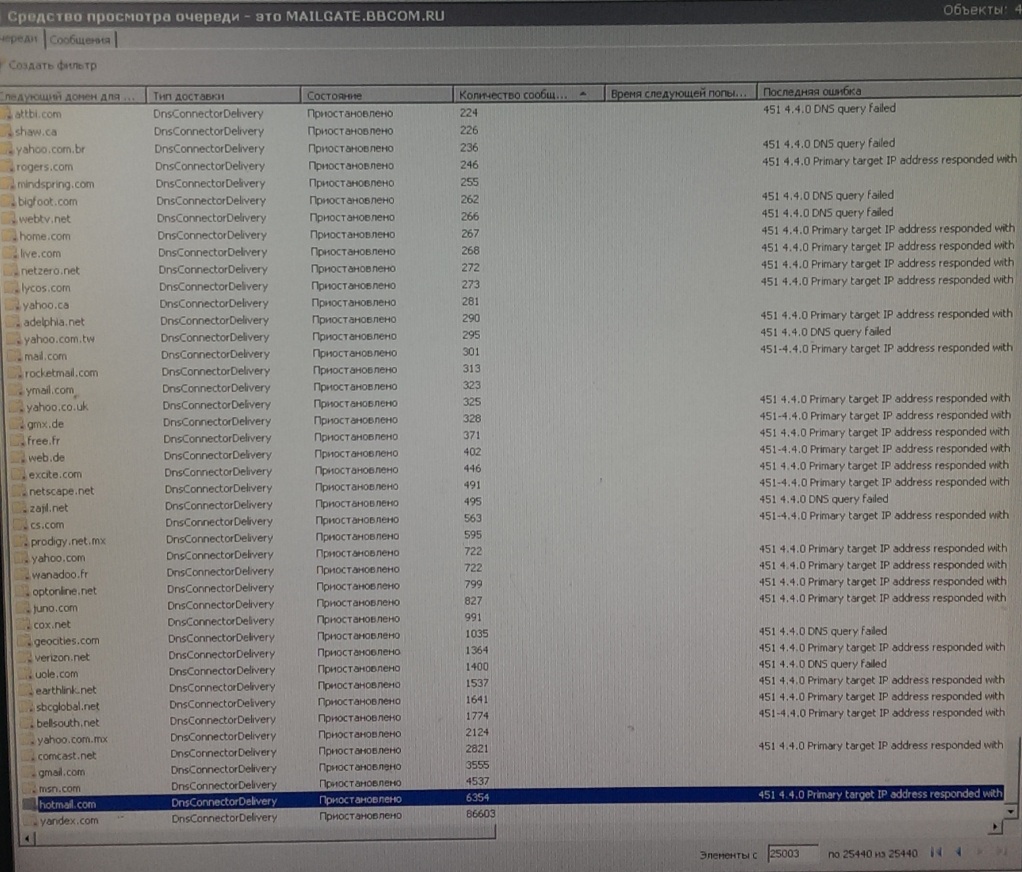This screenshot has height=872, width=1022.
Task: Select the live.com queue row
Action: pos(508,251)
